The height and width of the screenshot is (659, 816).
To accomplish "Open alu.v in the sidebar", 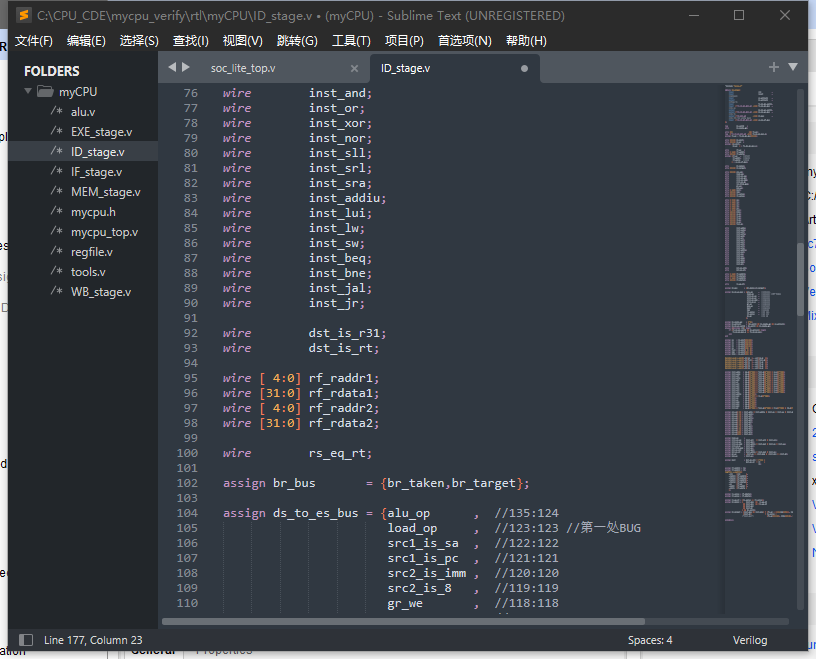I will (83, 112).
